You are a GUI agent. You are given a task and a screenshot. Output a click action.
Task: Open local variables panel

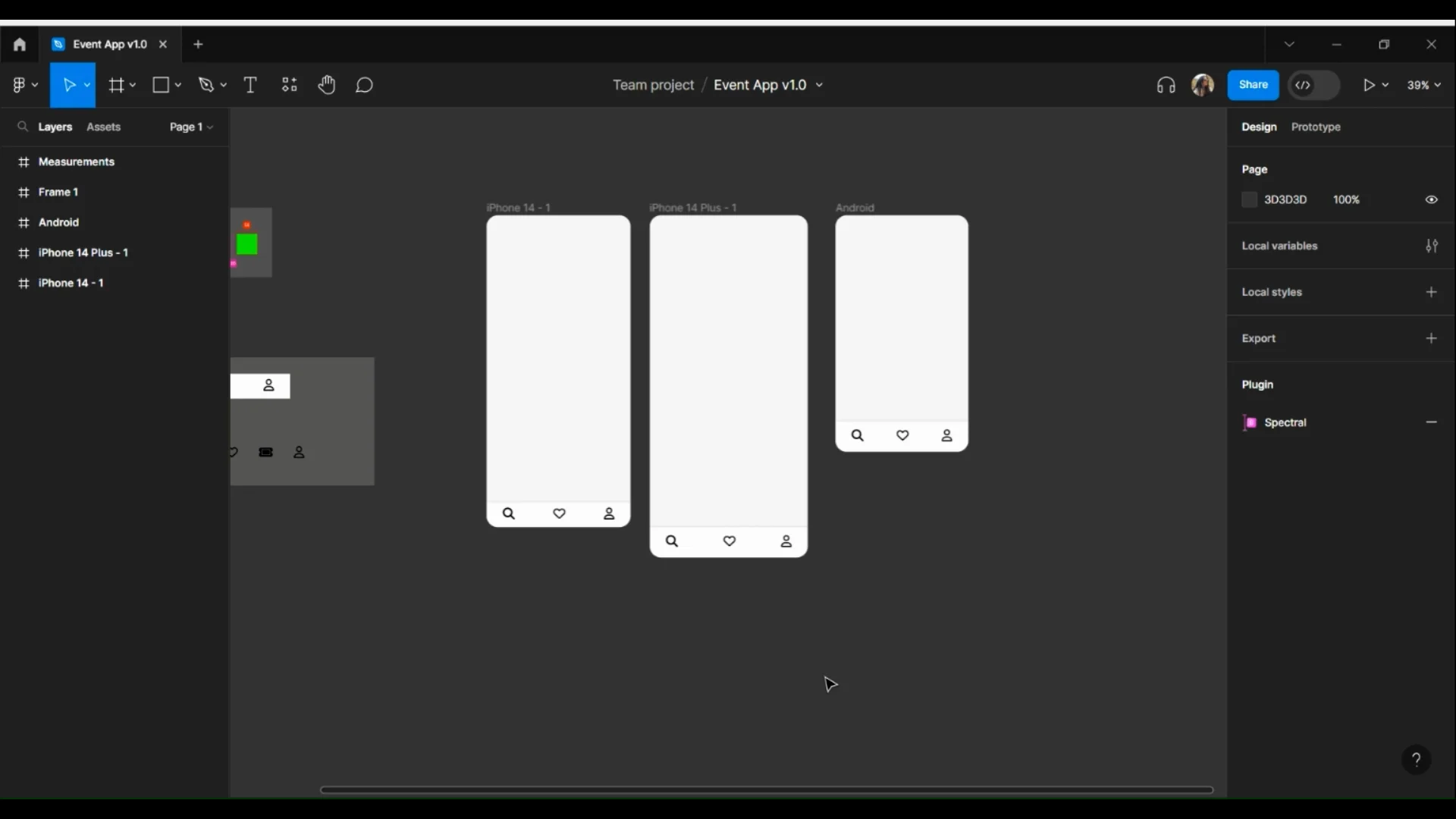coord(1433,246)
